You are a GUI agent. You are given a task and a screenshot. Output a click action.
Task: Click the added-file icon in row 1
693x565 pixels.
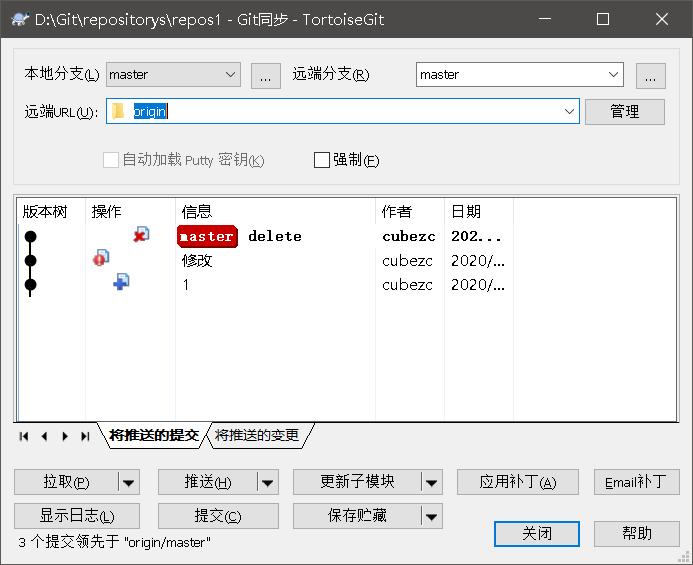tap(121, 282)
